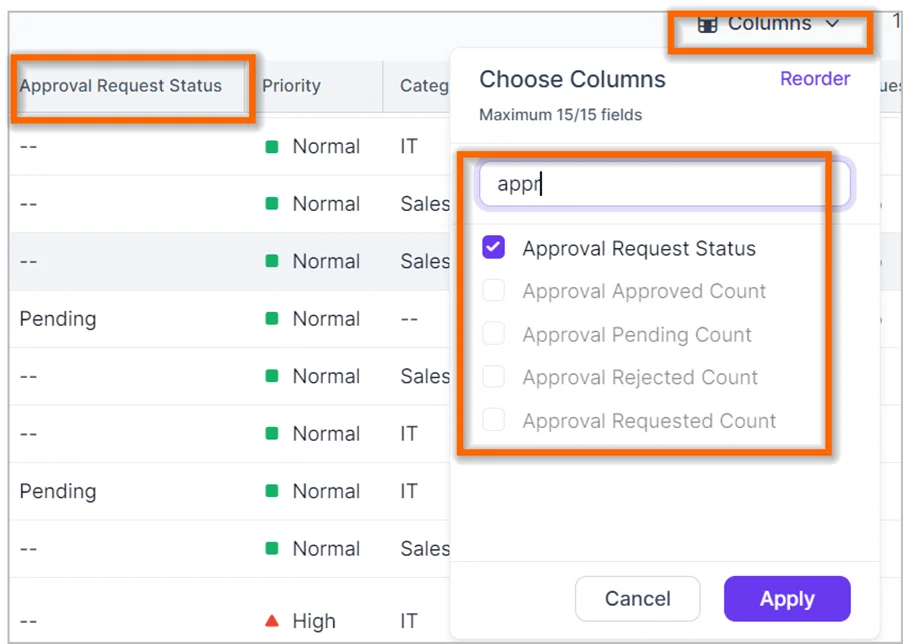The height and width of the screenshot is (644, 903).
Task: Click the second Pending status cell
Action: (x=58, y=491)
